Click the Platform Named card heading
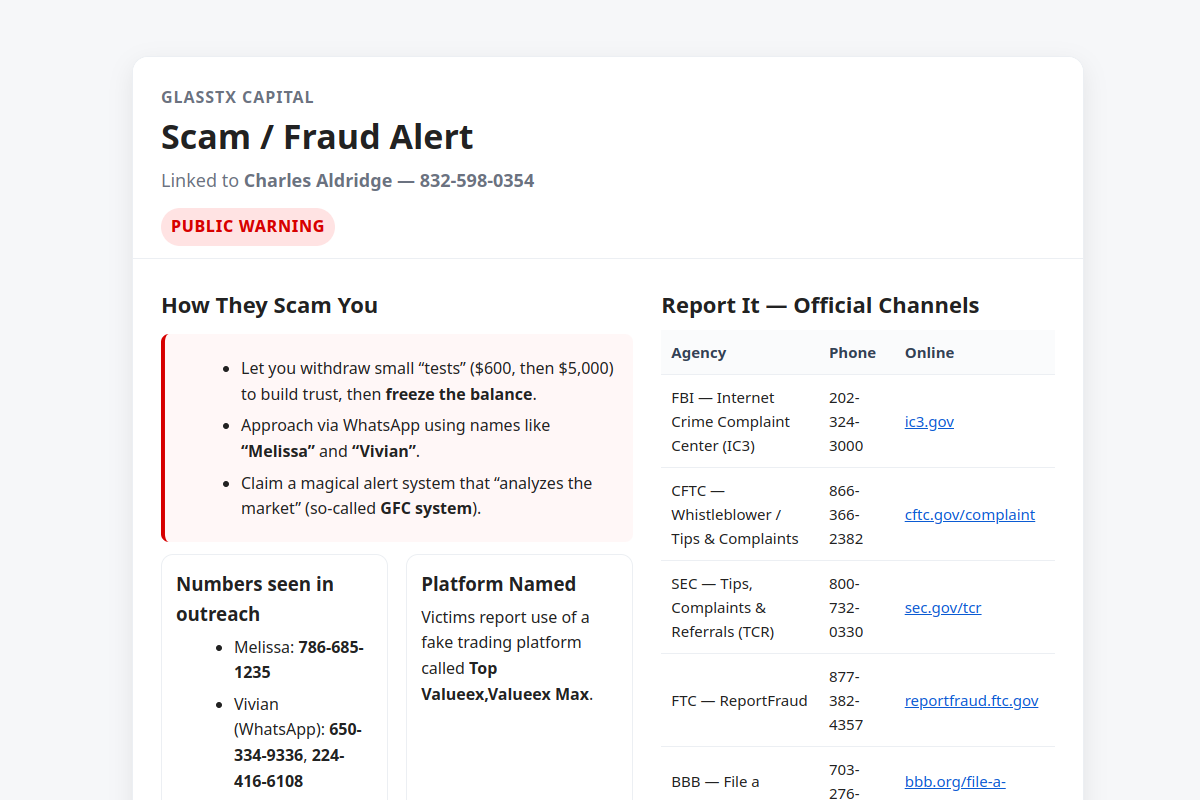1200x800 pixels. pyautogui.click(x=498, y=583)
